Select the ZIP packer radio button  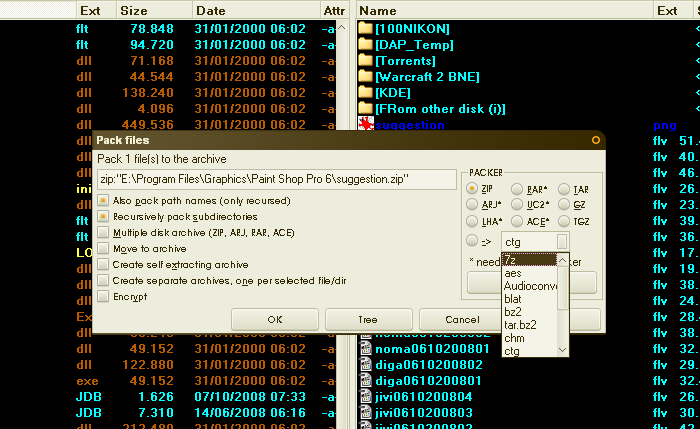(x=472, y=189)
